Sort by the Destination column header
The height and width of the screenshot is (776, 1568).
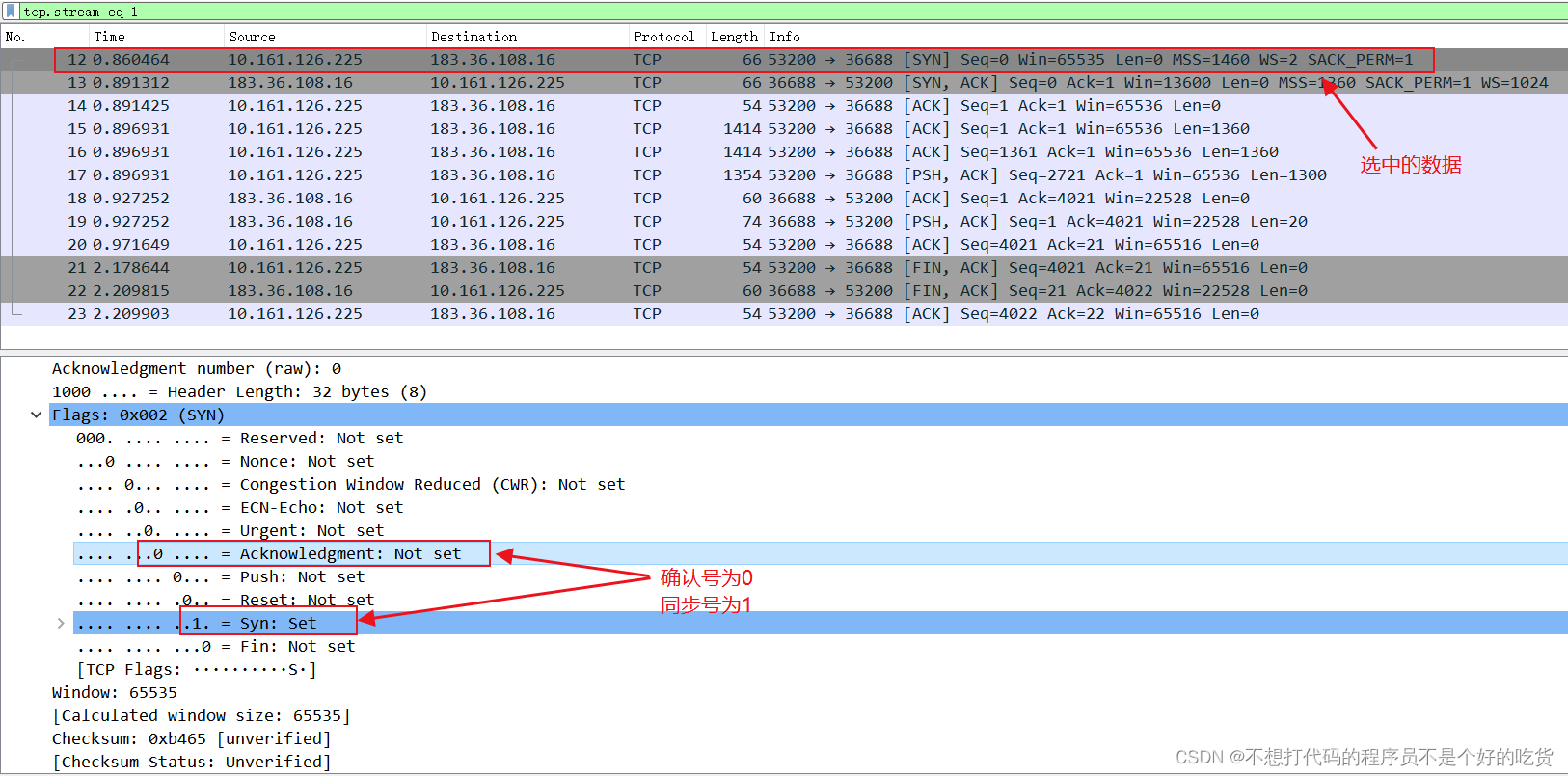(x=527, y=37)
